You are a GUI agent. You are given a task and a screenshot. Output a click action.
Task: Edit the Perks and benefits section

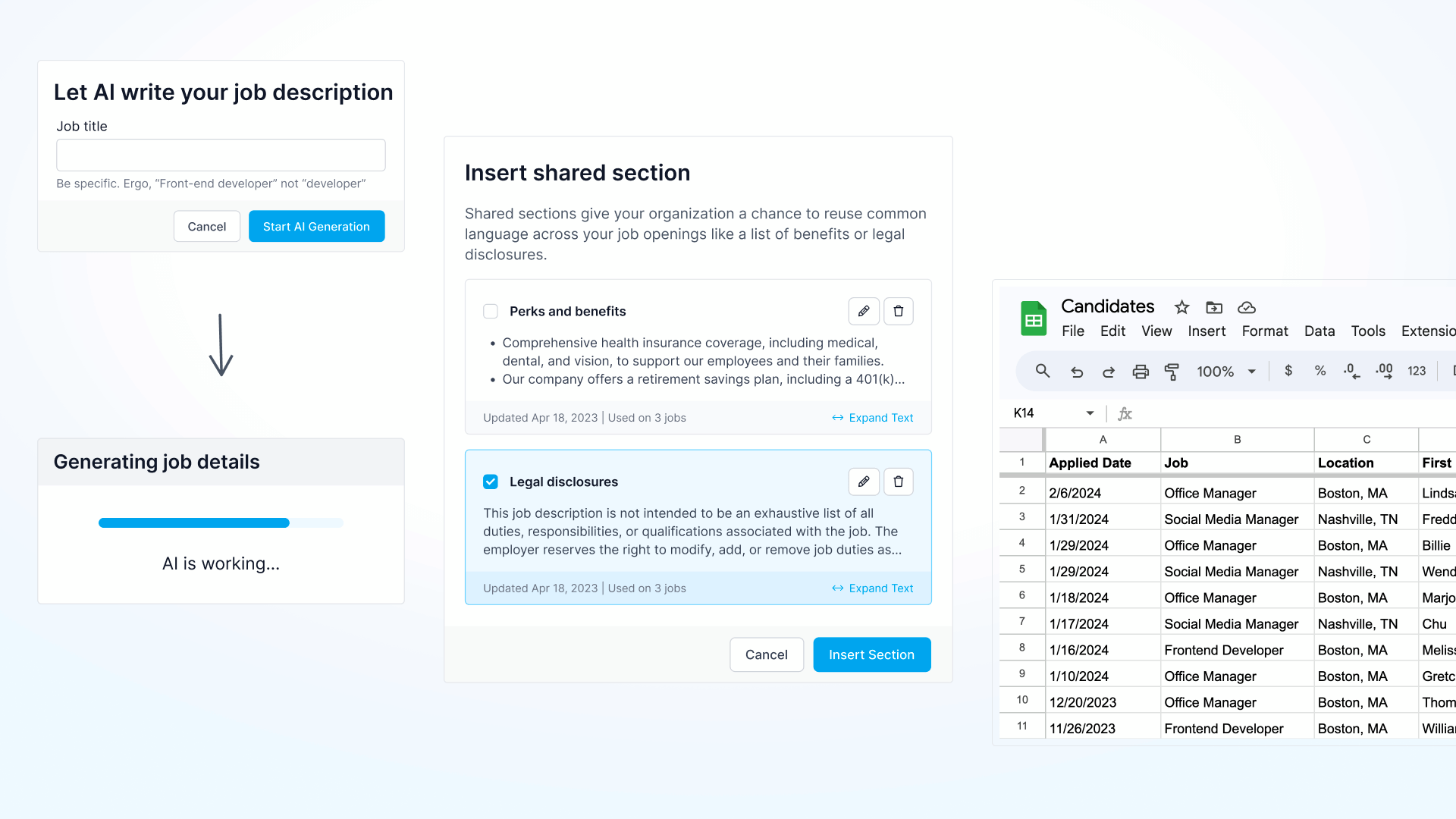864,311
